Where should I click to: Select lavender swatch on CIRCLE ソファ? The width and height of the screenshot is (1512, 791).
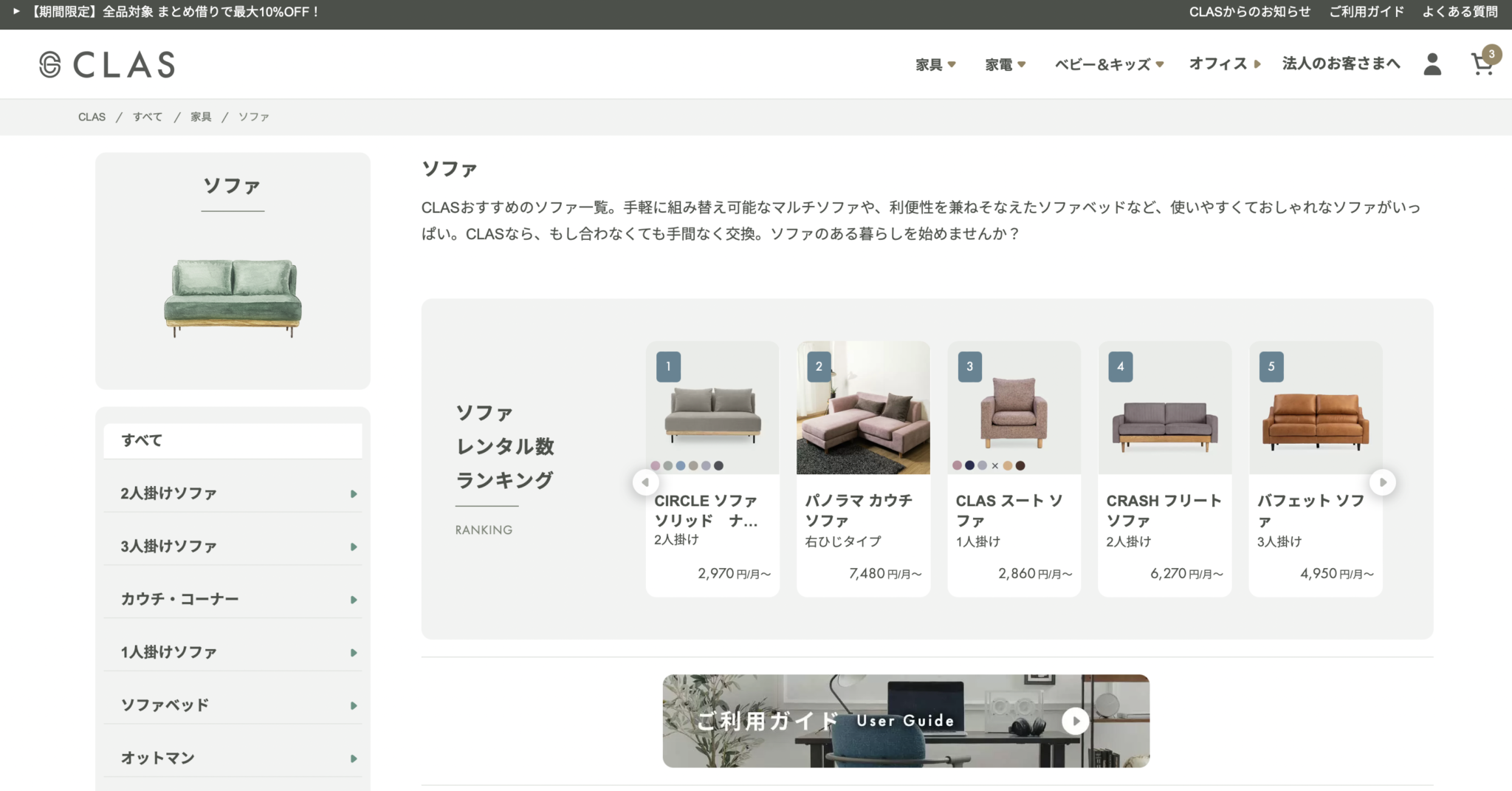[706, 465]
